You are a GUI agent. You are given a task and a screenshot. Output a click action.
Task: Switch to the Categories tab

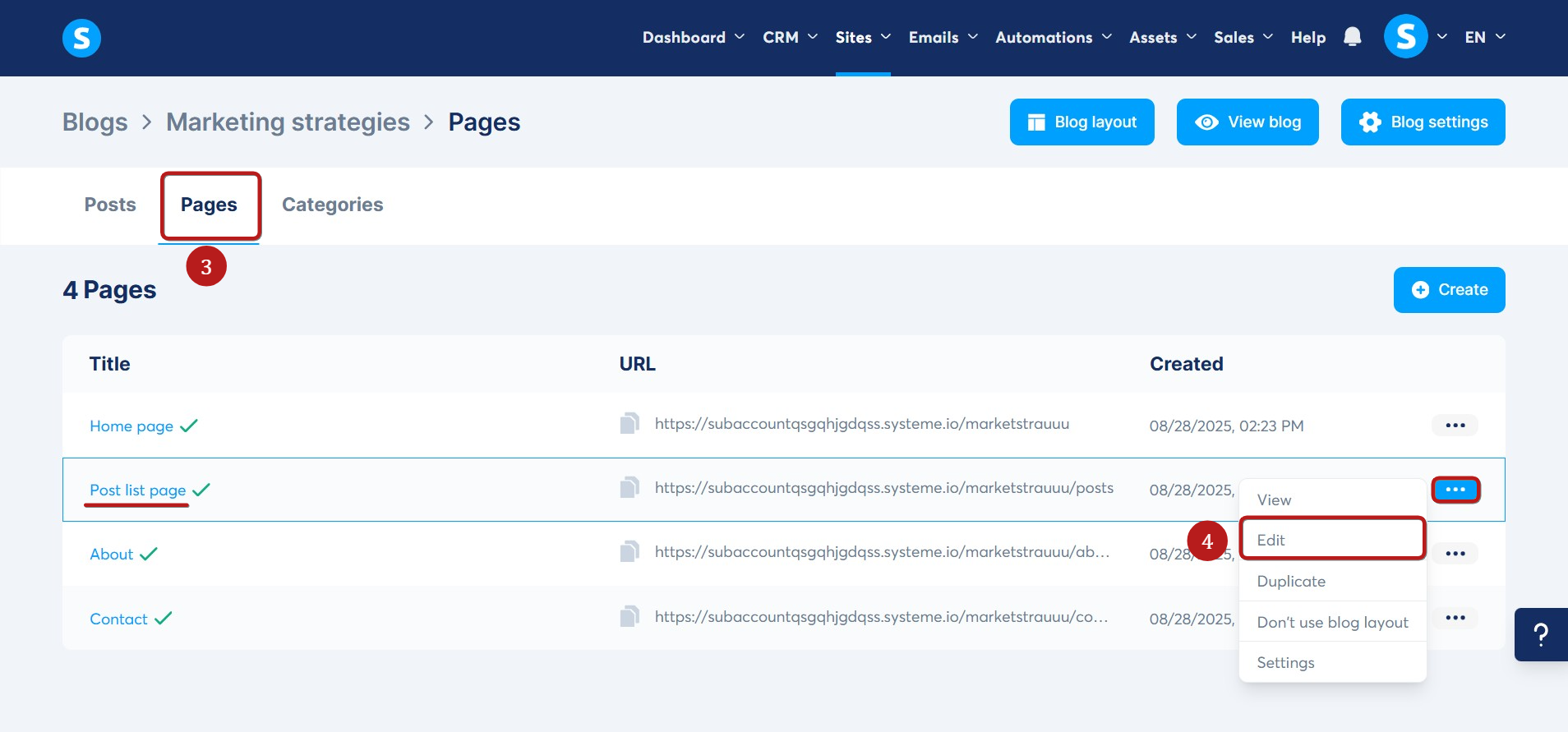point(333,205)
